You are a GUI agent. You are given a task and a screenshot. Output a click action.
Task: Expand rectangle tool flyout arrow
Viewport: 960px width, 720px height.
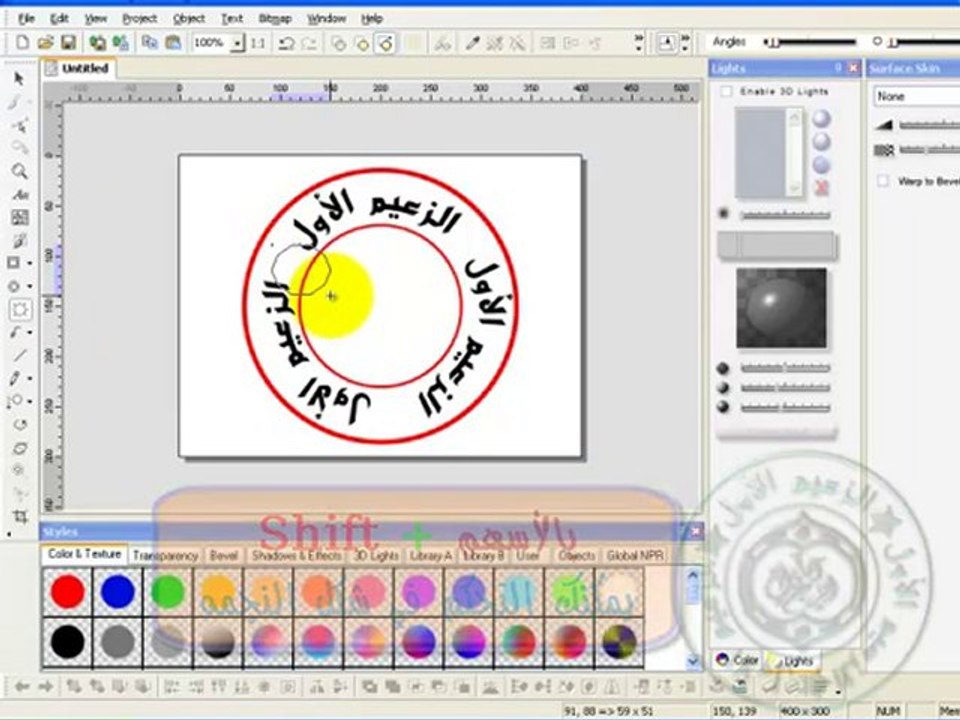[x=29, y=263]
